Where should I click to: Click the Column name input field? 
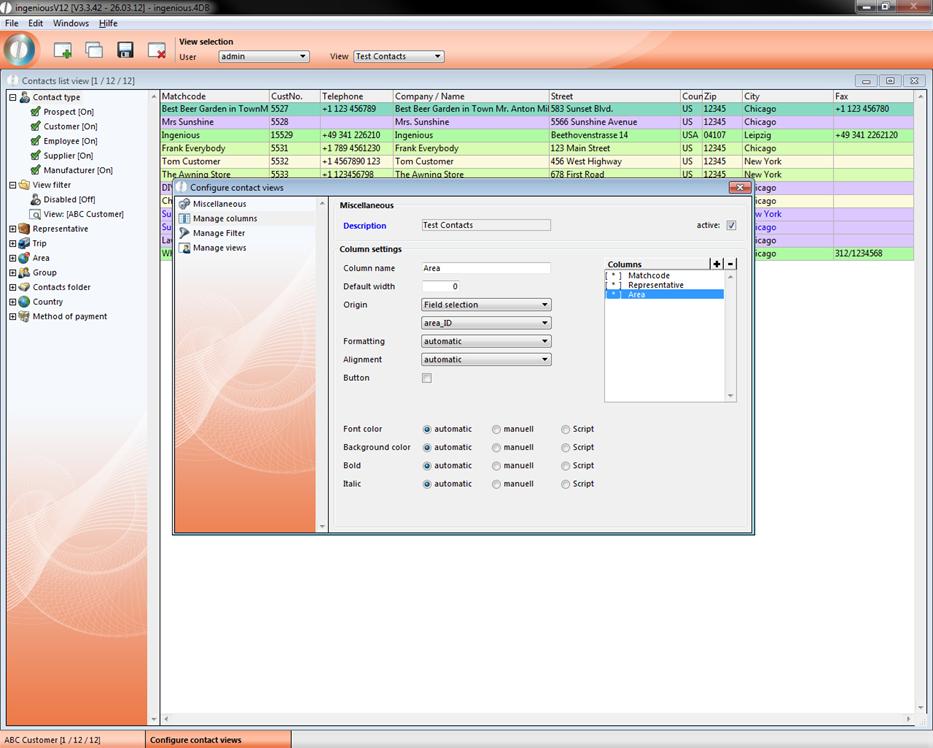pyautogui.click(x=486, y=268)
